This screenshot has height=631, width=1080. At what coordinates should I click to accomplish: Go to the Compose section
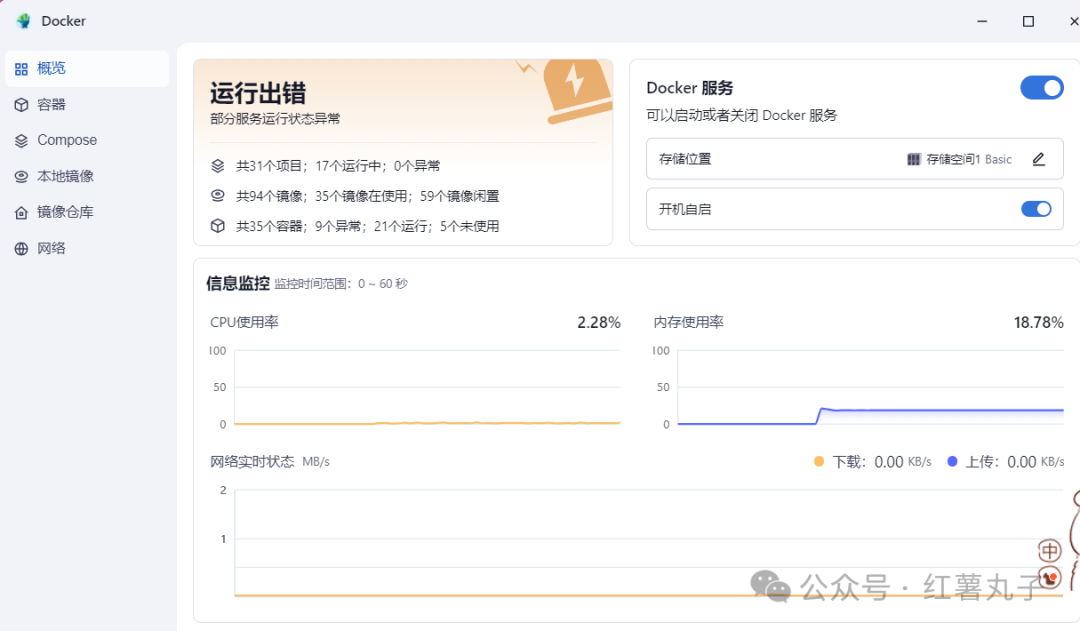pos(87,141)
